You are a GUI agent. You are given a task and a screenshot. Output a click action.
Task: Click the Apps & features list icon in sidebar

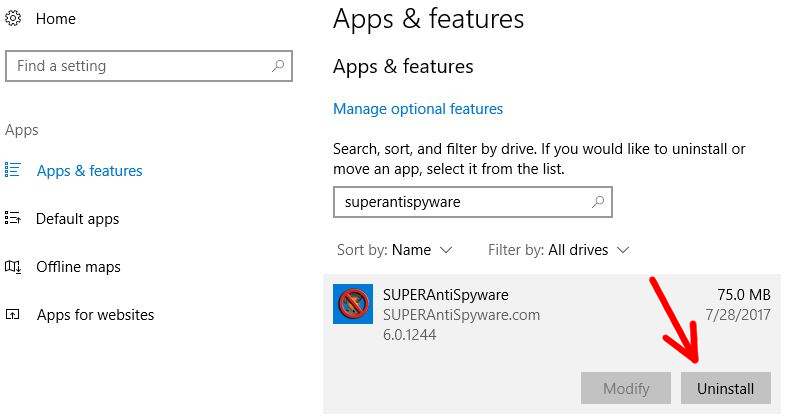pos(13,170)
